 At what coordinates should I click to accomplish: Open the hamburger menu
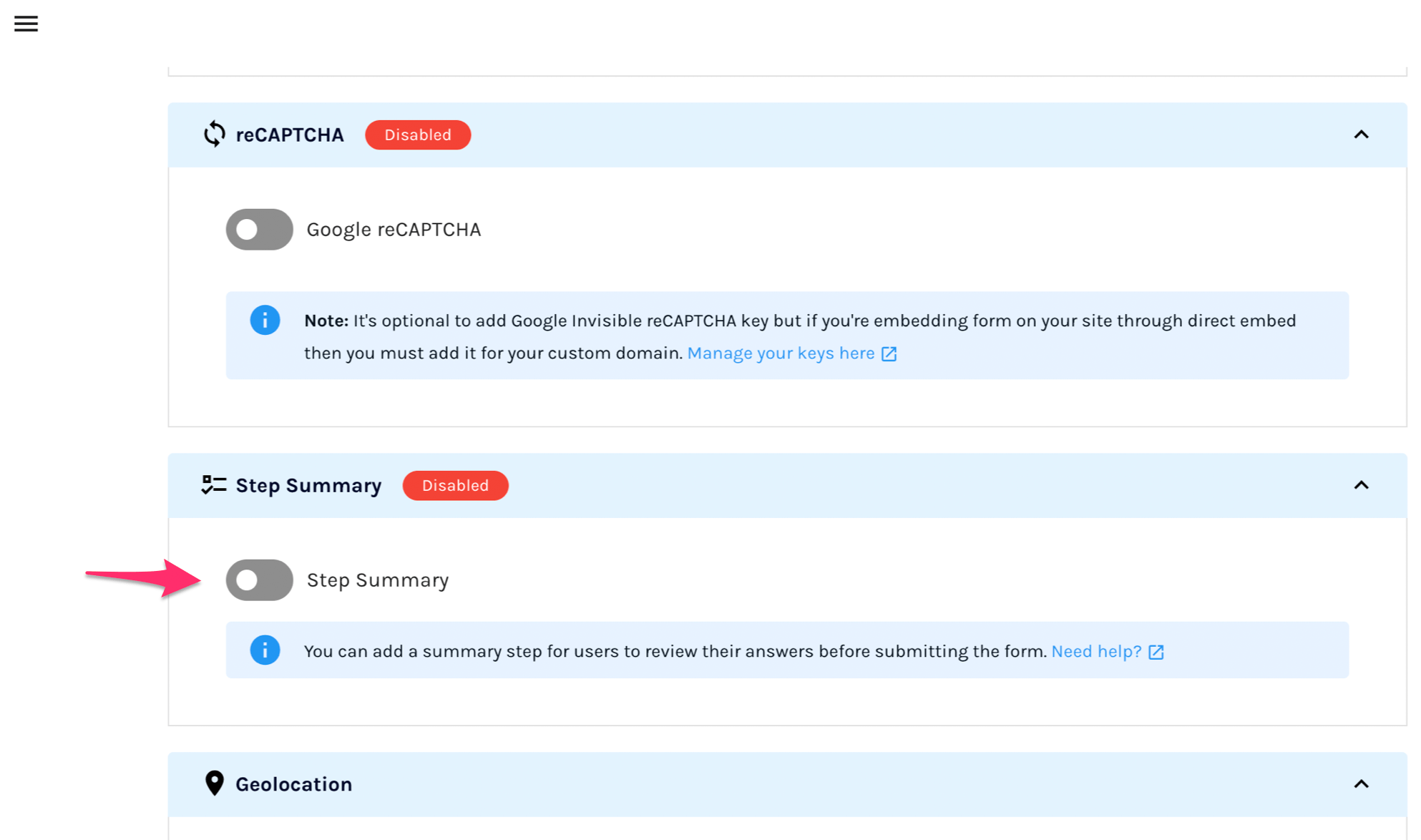pyautogui.click(x=26, y=24)
